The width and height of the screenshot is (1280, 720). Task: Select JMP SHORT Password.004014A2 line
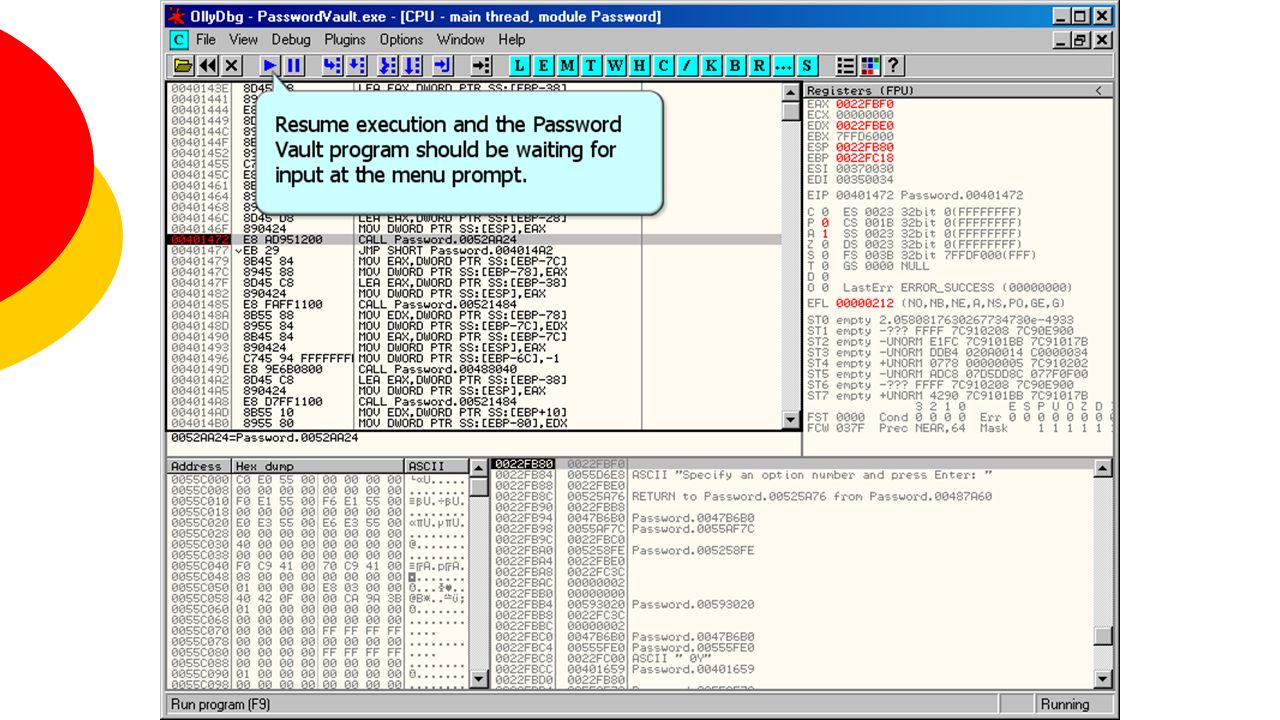[x=475, y=251]
